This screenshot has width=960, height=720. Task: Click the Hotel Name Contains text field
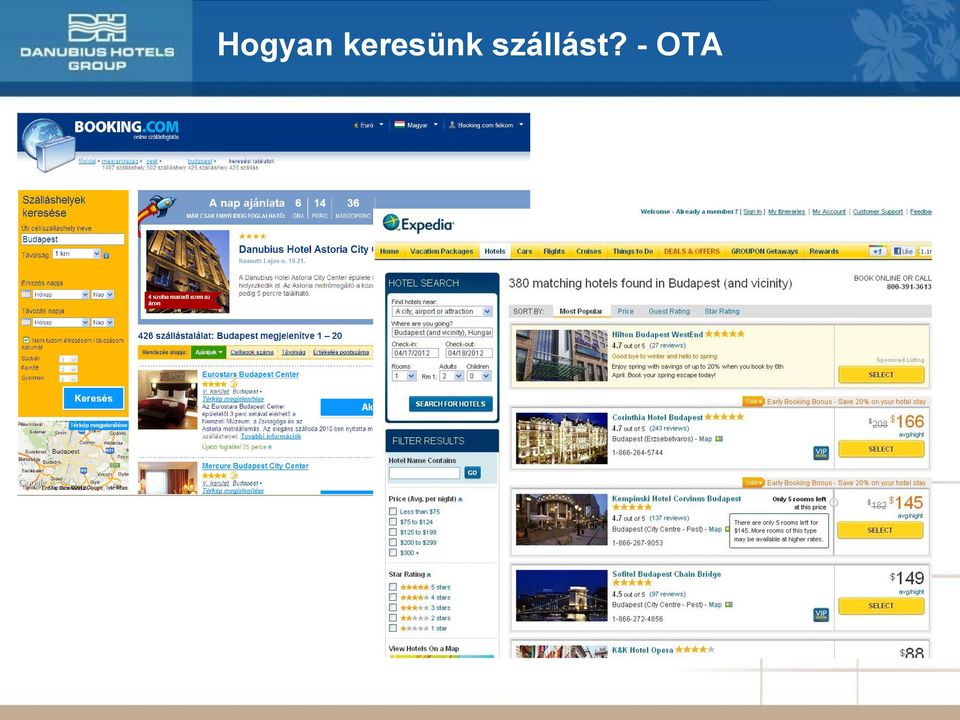click(424, 473)
